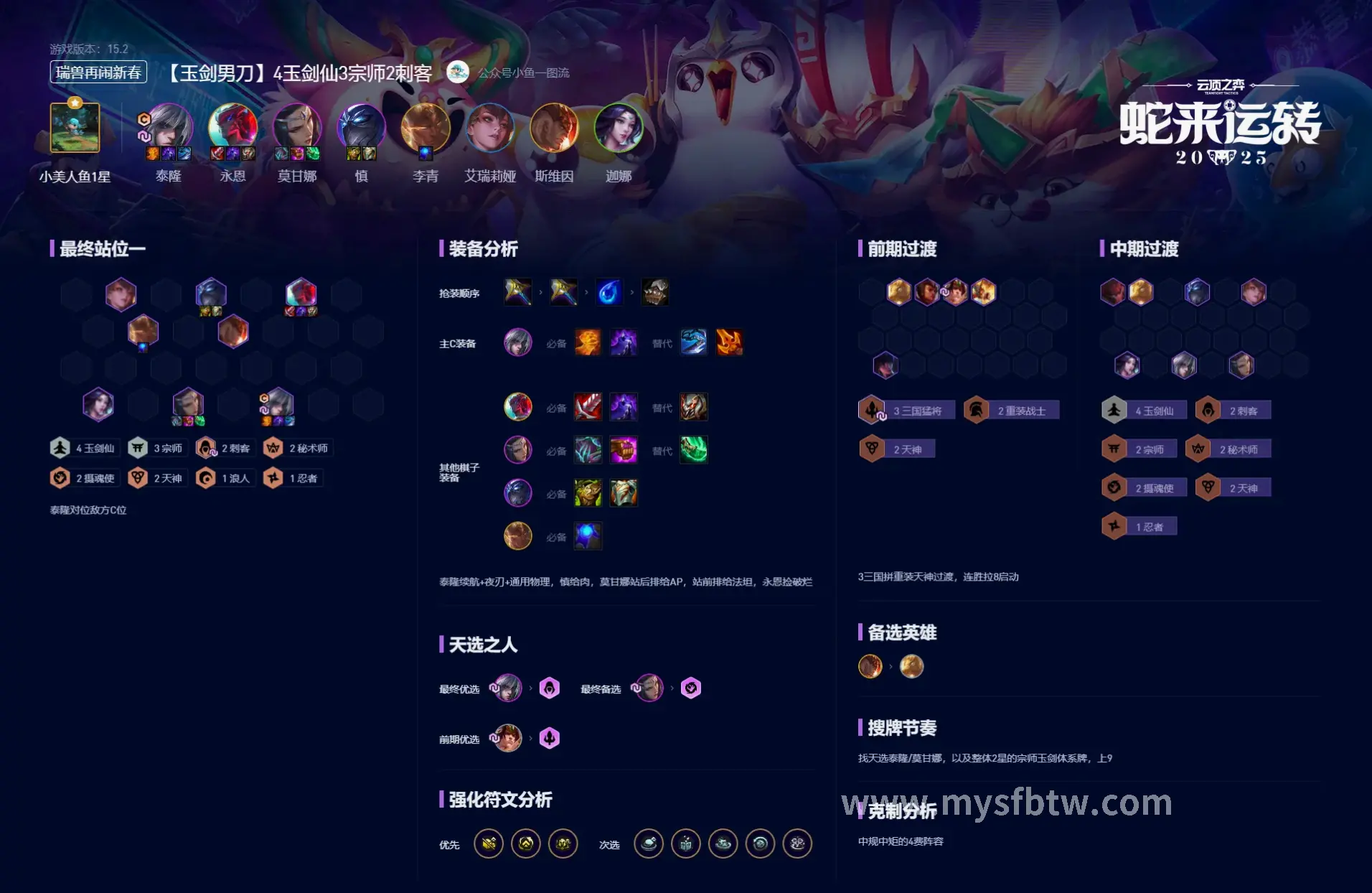Click the 泰隆 champion portrait in the lineup

(x=169, y=128)
